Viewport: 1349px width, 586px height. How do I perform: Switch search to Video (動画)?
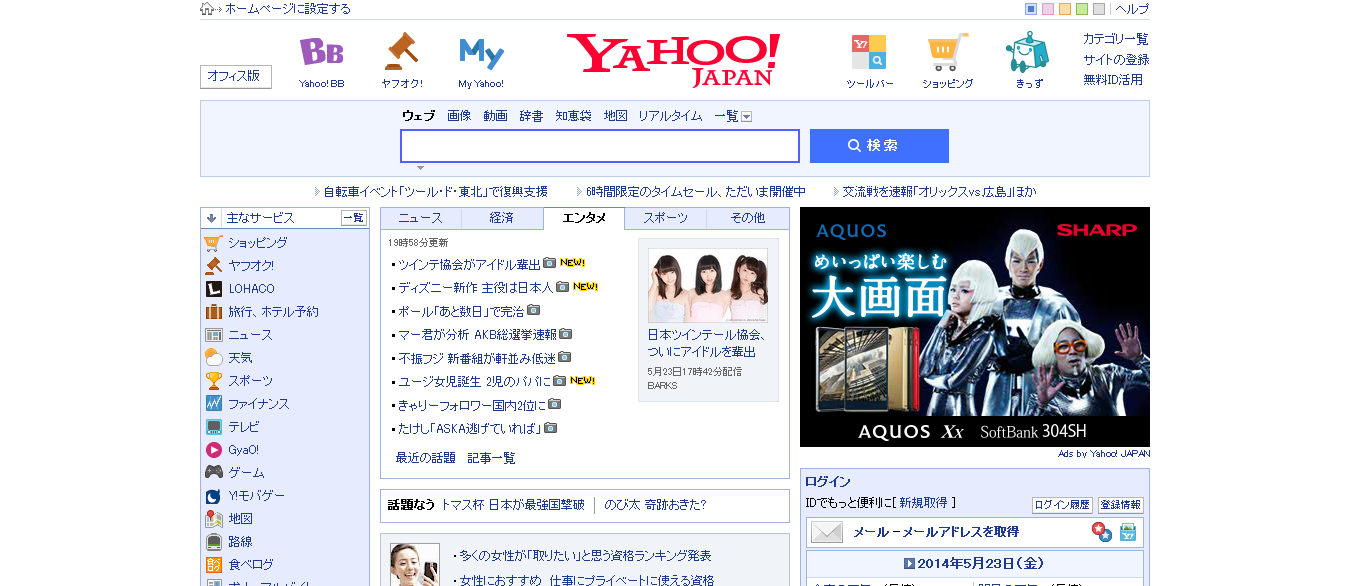click(495, 116)
